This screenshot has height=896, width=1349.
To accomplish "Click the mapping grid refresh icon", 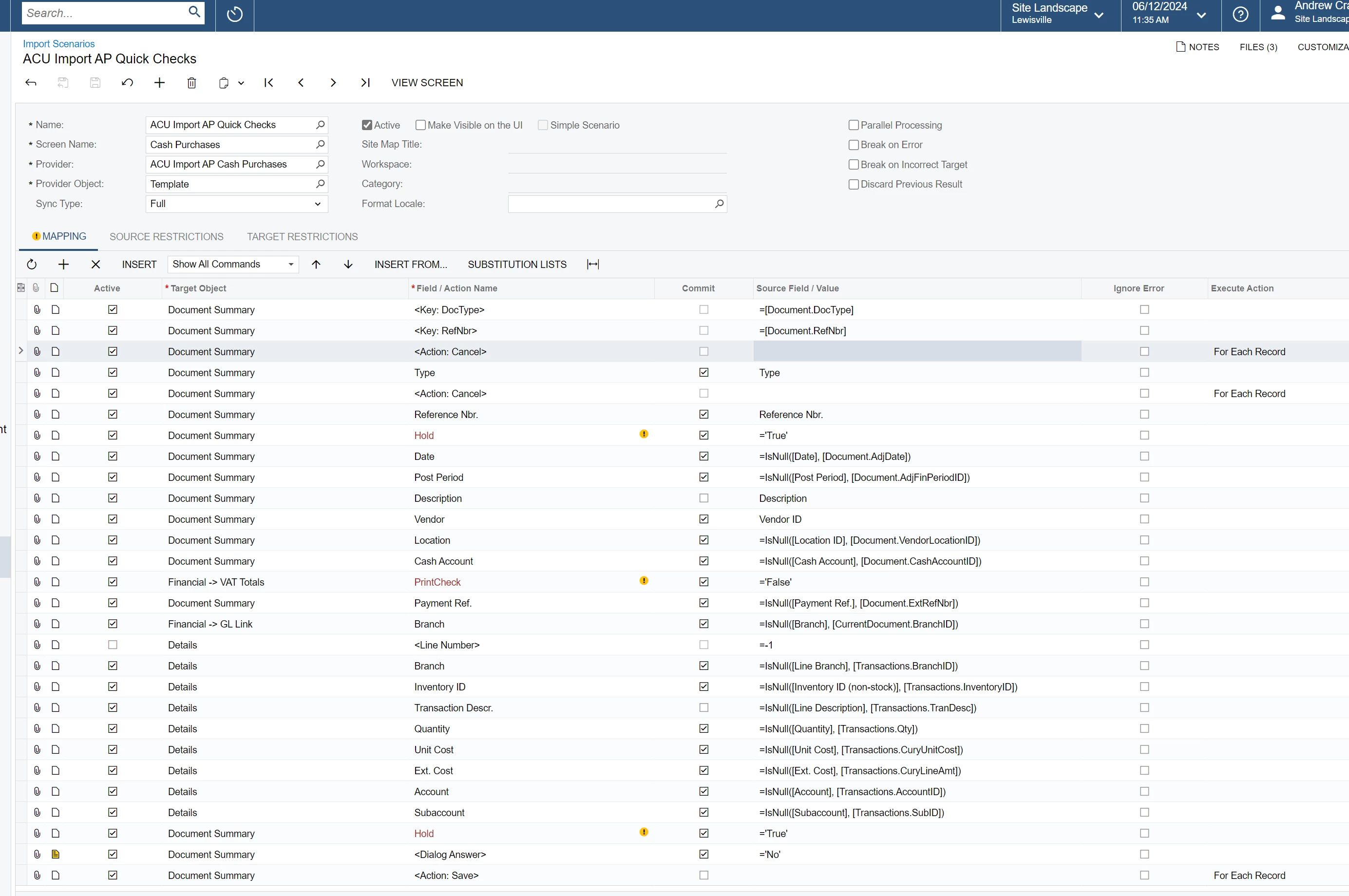I will coord(32,264).
